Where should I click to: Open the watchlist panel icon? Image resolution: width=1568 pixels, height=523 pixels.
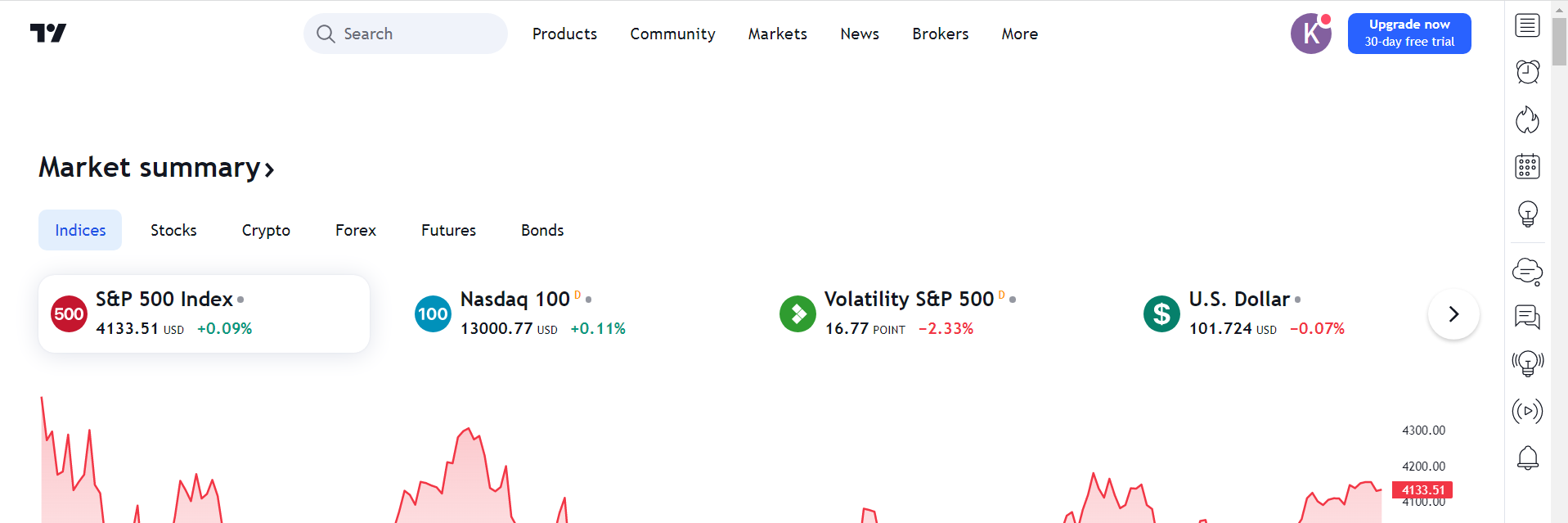point(1527,25)
